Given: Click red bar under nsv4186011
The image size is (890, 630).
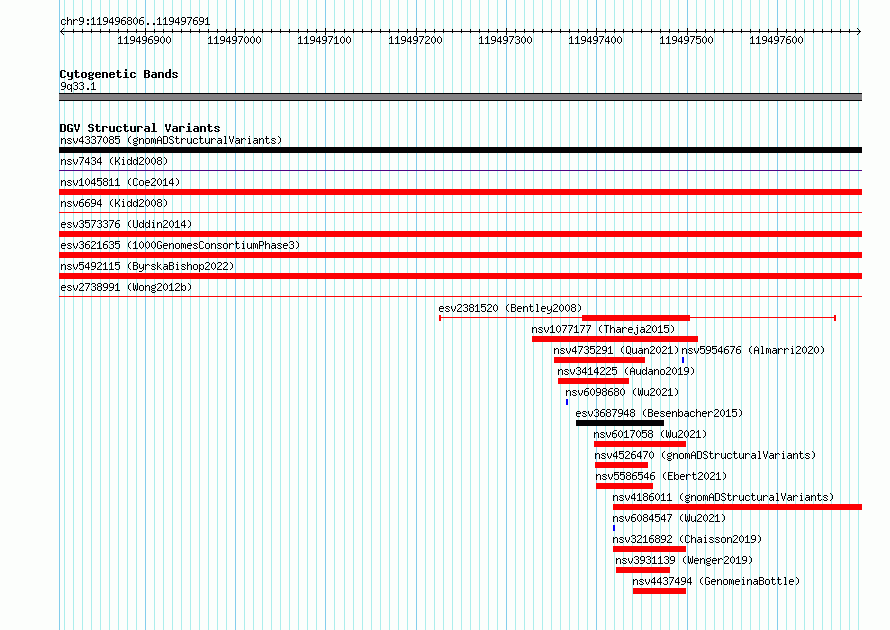Looking at the screenshot, I should point(737,507).
